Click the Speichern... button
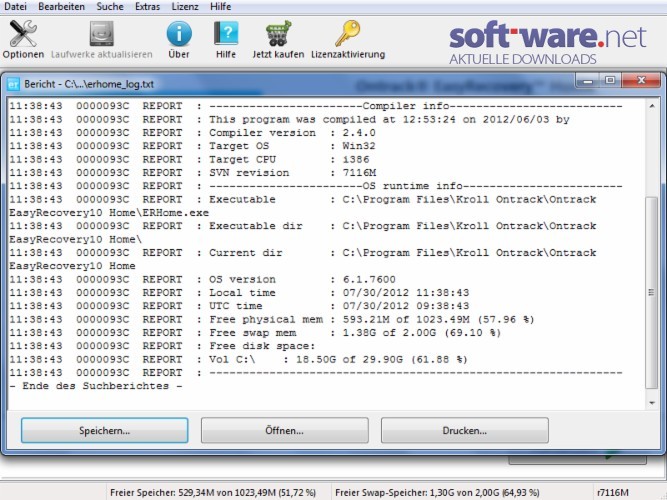The width and height of the screenshot is (667, 500). tap(105, 430)
